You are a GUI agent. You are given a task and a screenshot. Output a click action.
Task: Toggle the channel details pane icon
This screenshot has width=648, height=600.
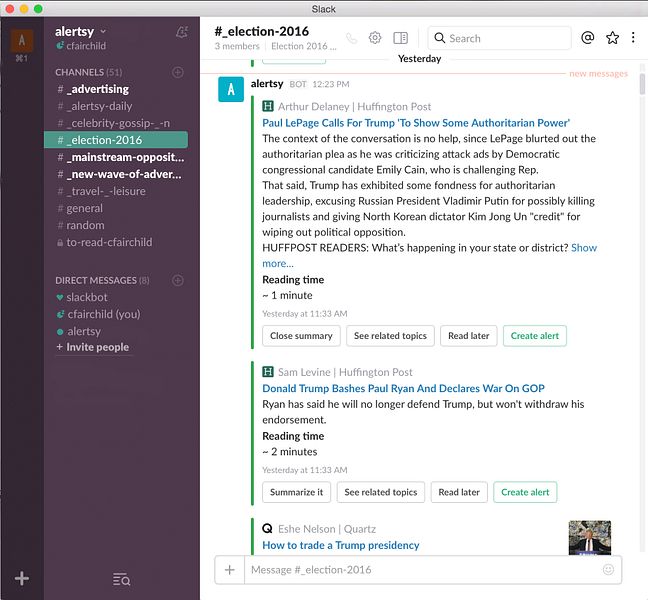[x=400, y=38]
